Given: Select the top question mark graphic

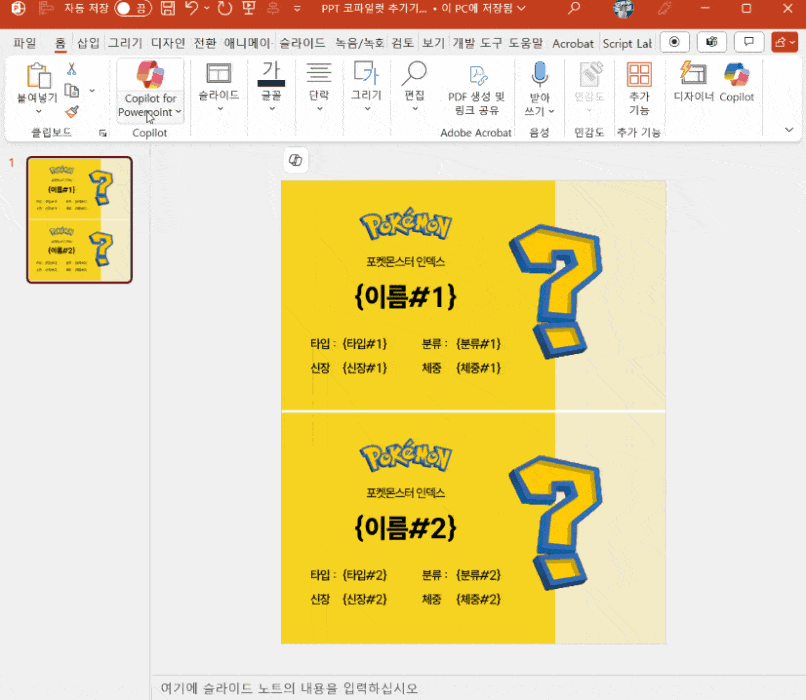Looking at the screenshot, I should [x=555, y=291].
